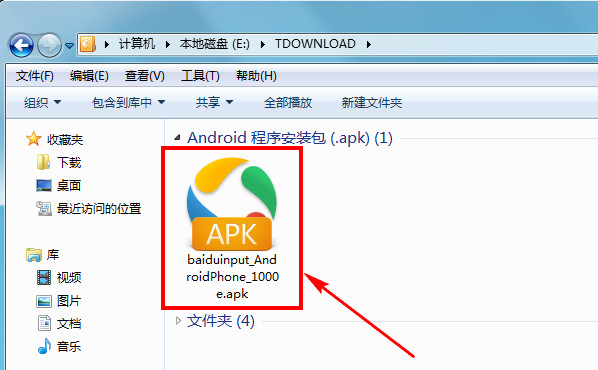Click the grayed Forward navigation arrow
Screen dimensions: 598x370
tap(49, 45)
